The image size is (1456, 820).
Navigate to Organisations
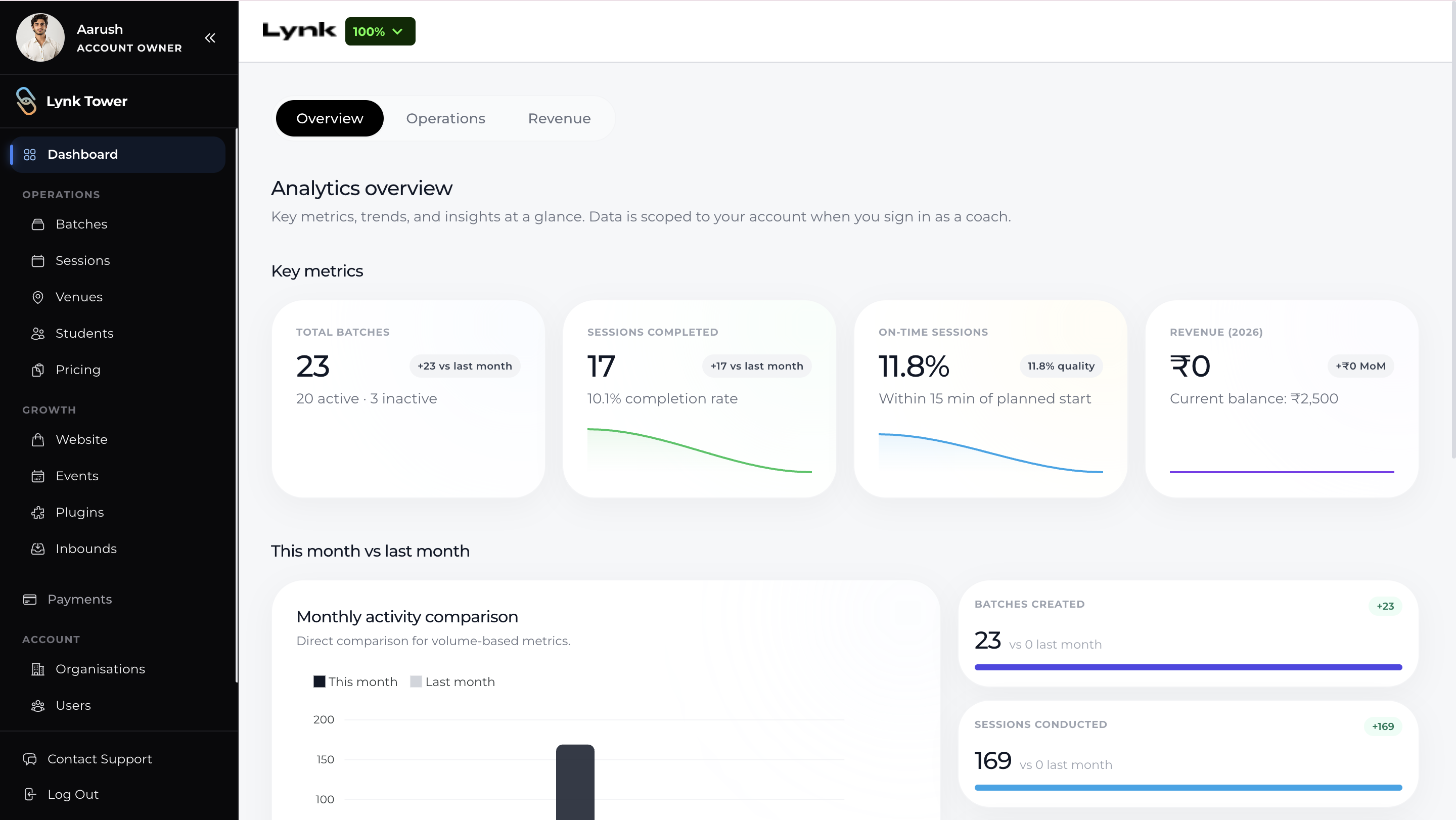click(x=101, y=669)
